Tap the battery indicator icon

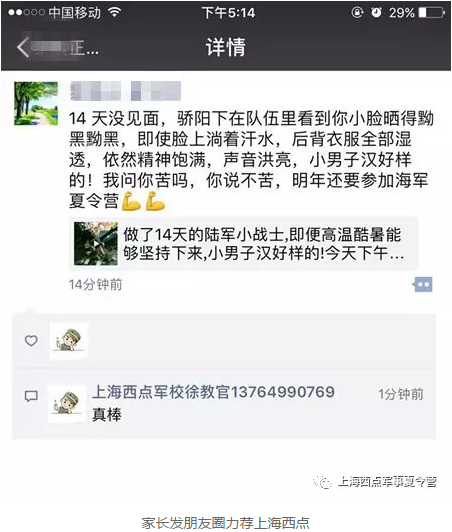[x=431, y=13]
